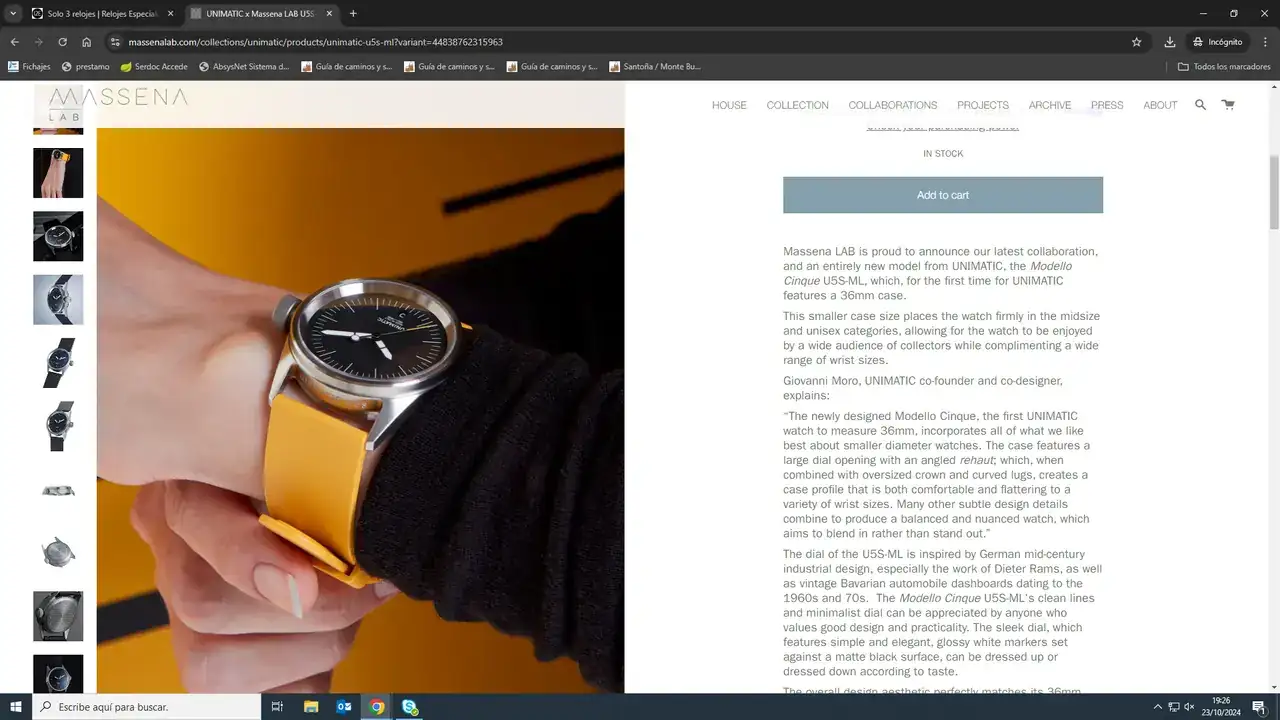Open the COLLABORATIONS menu
This screenshot has height=720, width=1280.
pyautogui.click(x=892, y=105)
